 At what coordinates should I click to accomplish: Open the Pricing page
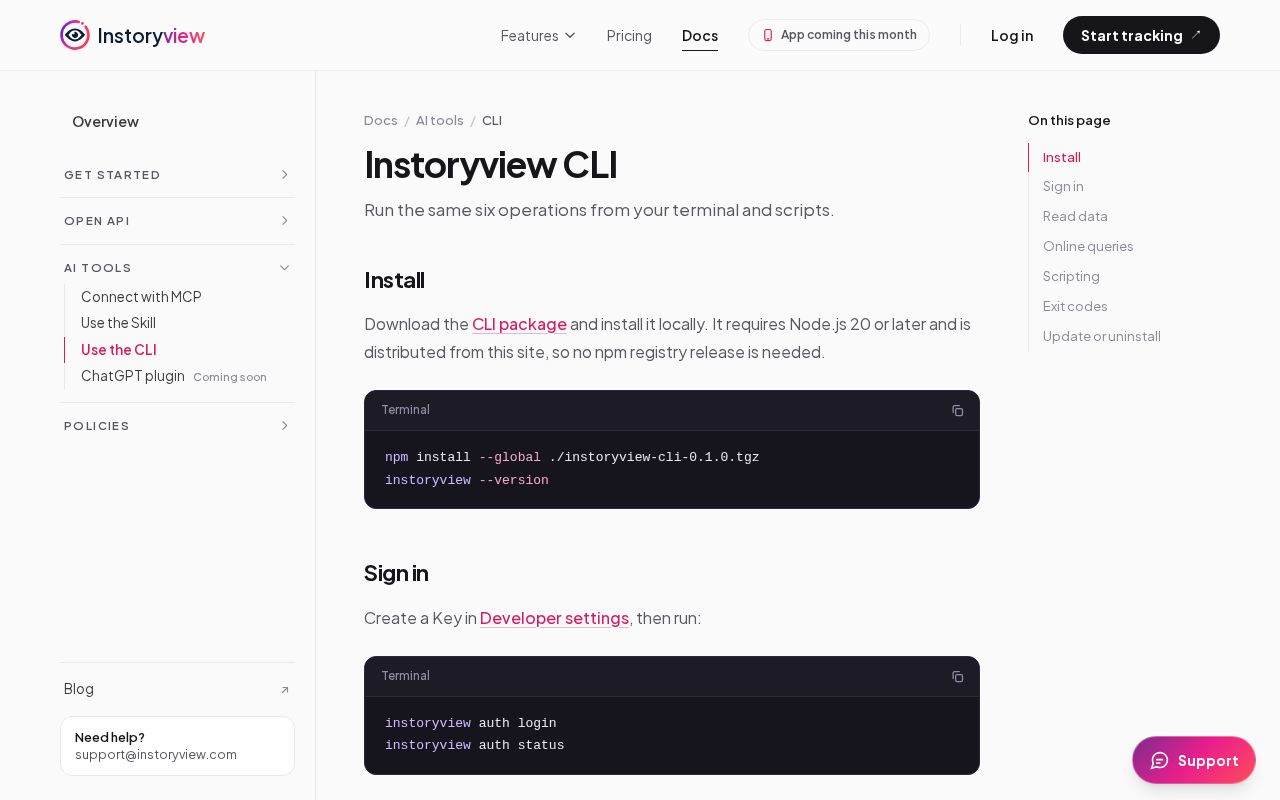click(x=629, y=35)
